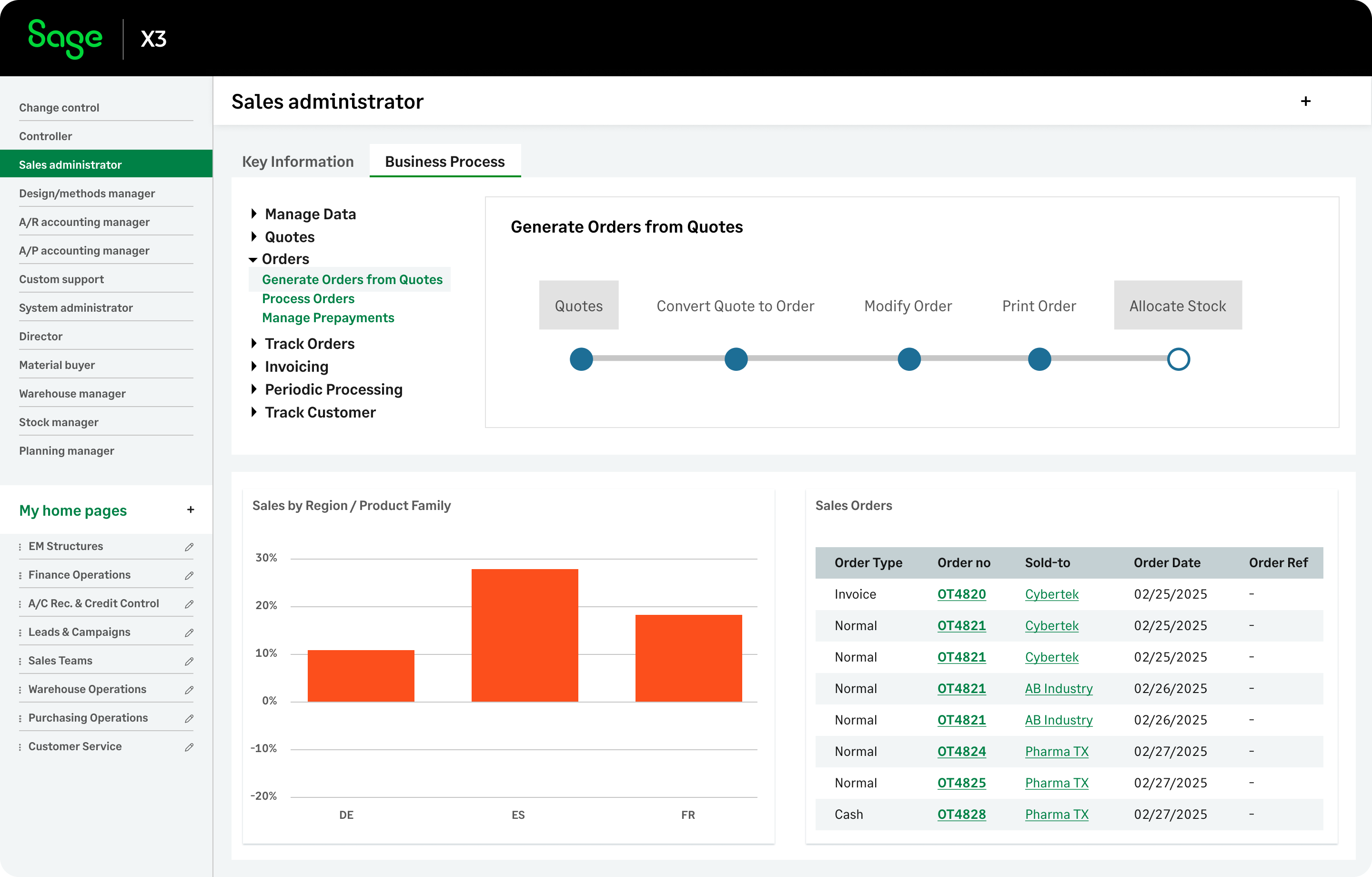Select Sales administrator in sidebar
The height and width of the screenshot is (877, 1372).
(x=106, y=164)
